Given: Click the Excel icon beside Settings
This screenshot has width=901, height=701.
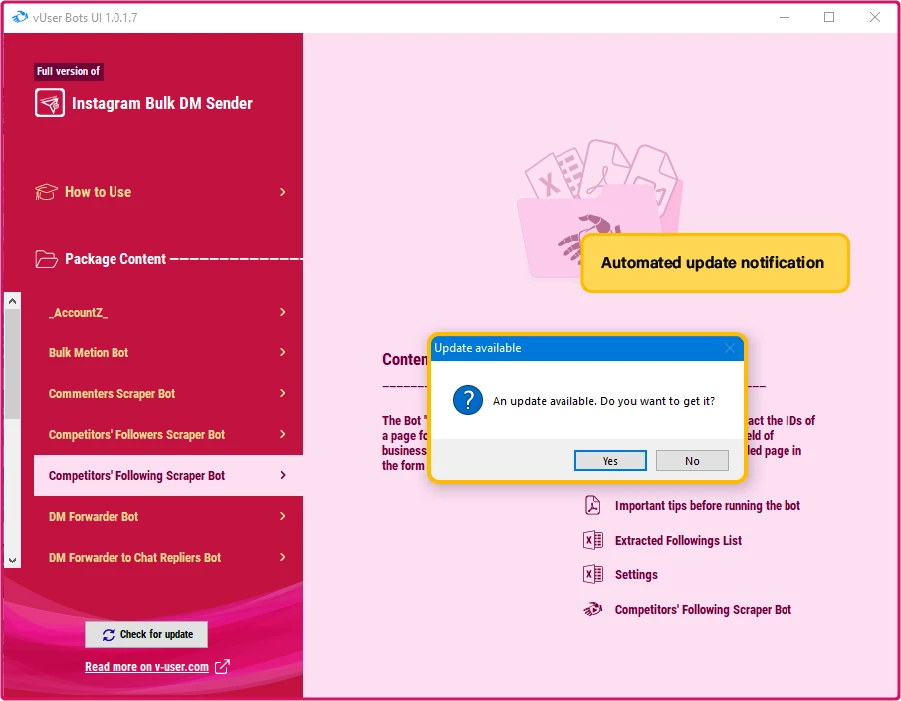Looking at the screenshot, I should [x=592, y=575].
